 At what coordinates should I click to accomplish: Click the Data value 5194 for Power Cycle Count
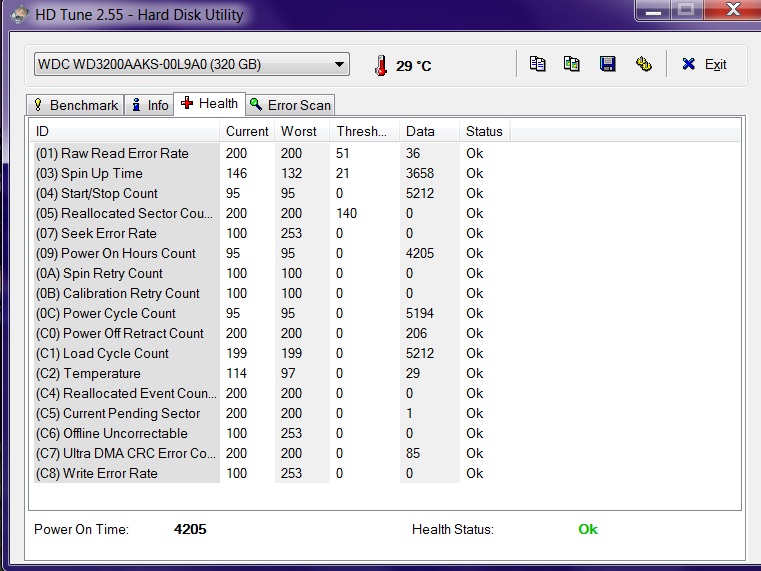420,313
